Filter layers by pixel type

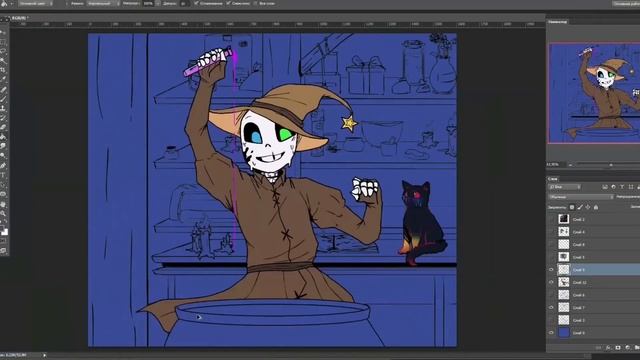pyautogui.click(x=605, y=187)
